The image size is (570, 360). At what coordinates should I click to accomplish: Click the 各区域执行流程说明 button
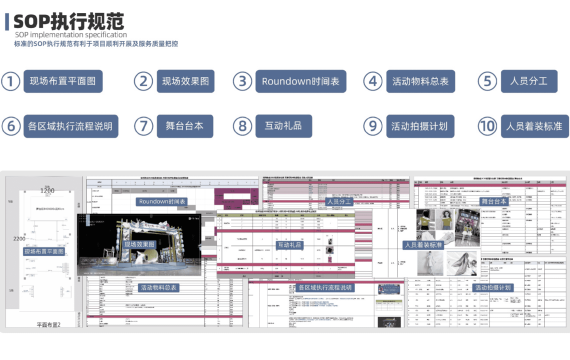click(71, 126)
